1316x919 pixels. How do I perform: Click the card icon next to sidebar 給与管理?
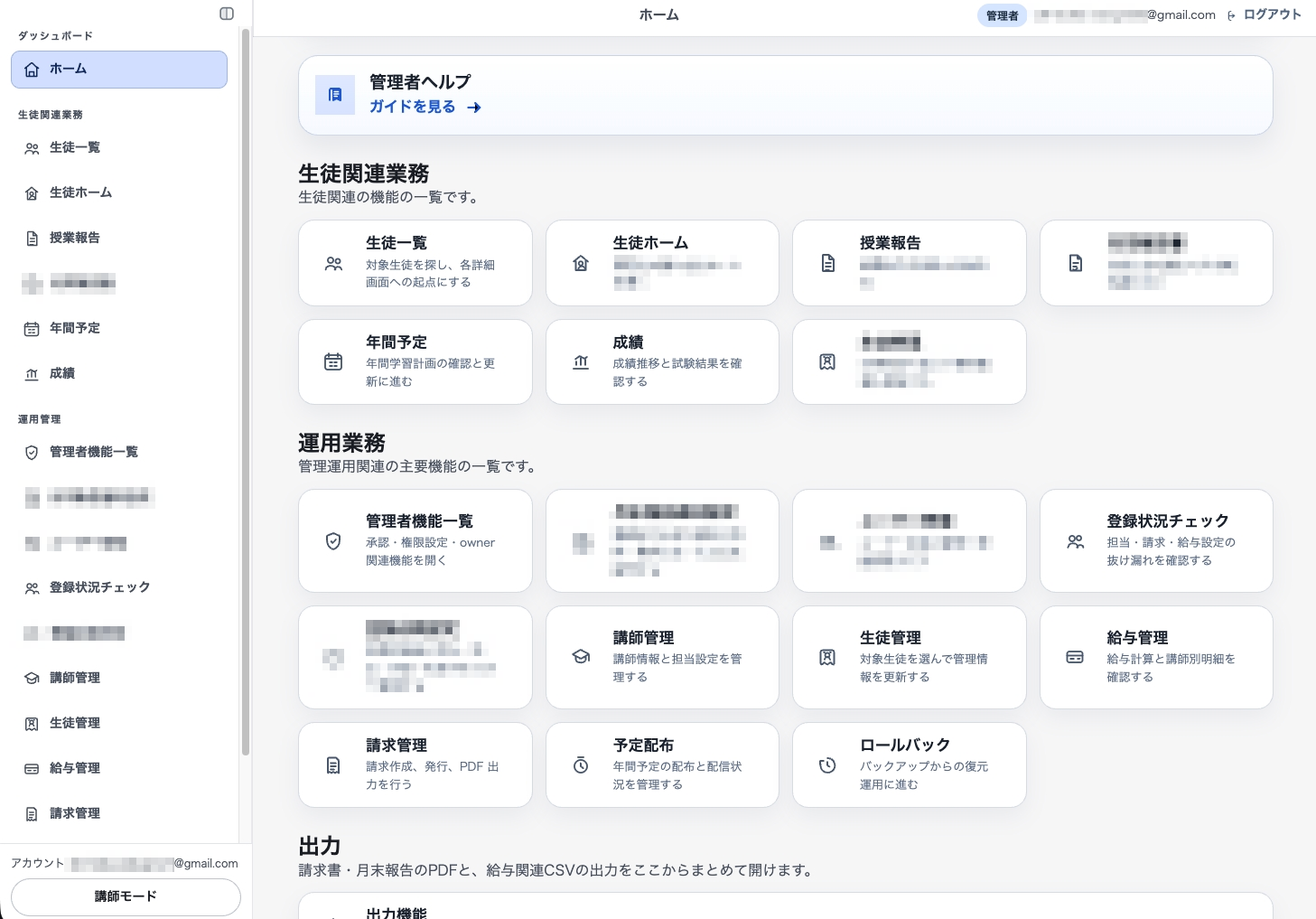click(x=32, y=769)
